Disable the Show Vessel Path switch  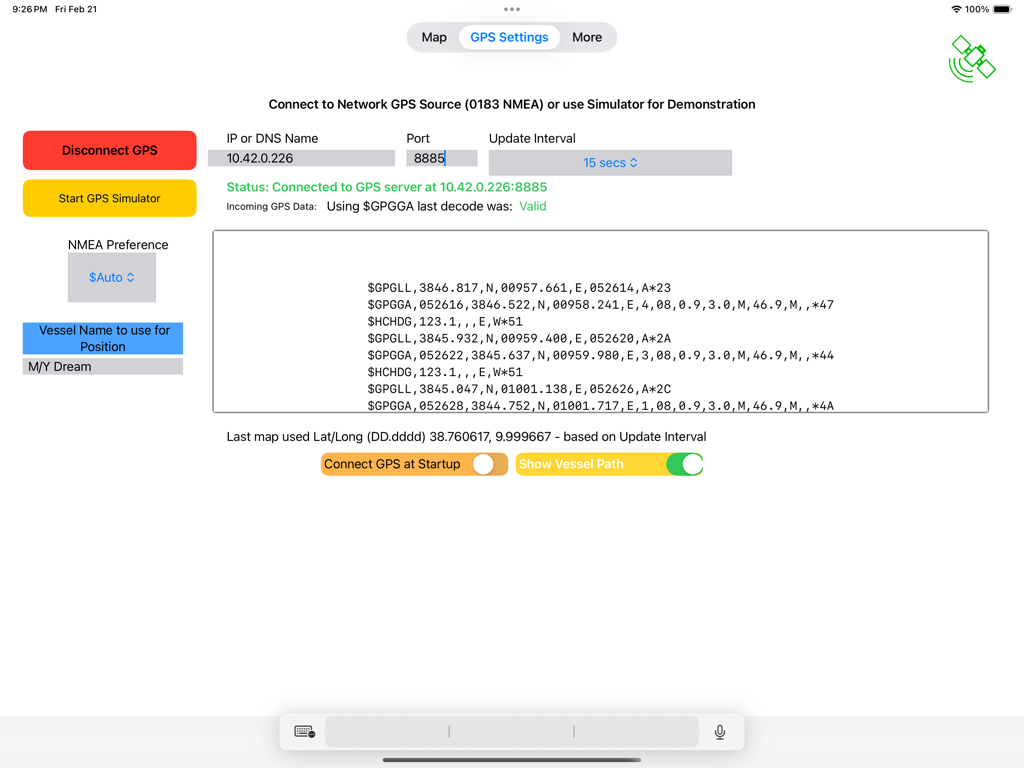pyautogui.click(x=684, y=464)
